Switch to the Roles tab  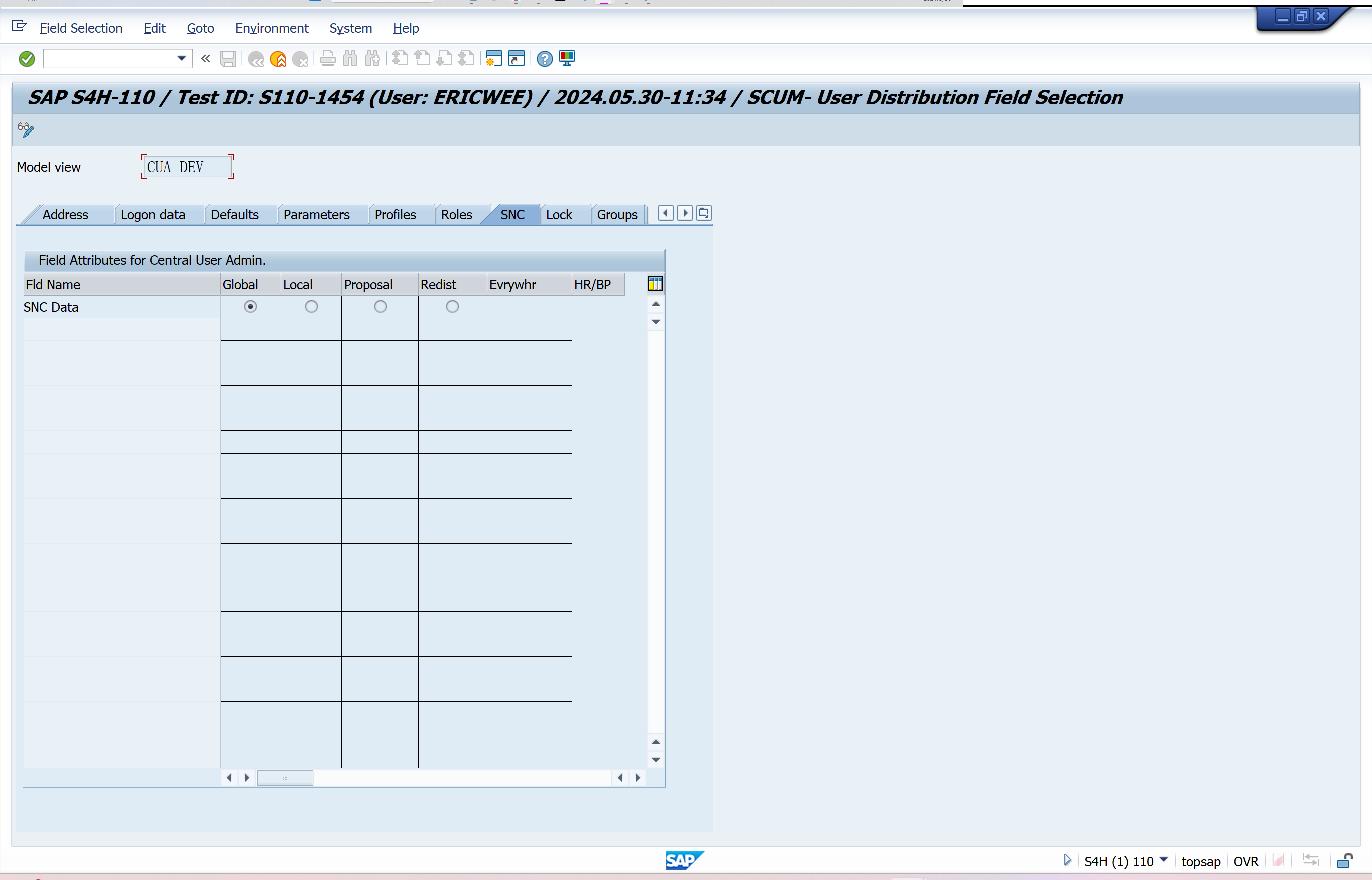pyautogui.click(x=456, y=215)
